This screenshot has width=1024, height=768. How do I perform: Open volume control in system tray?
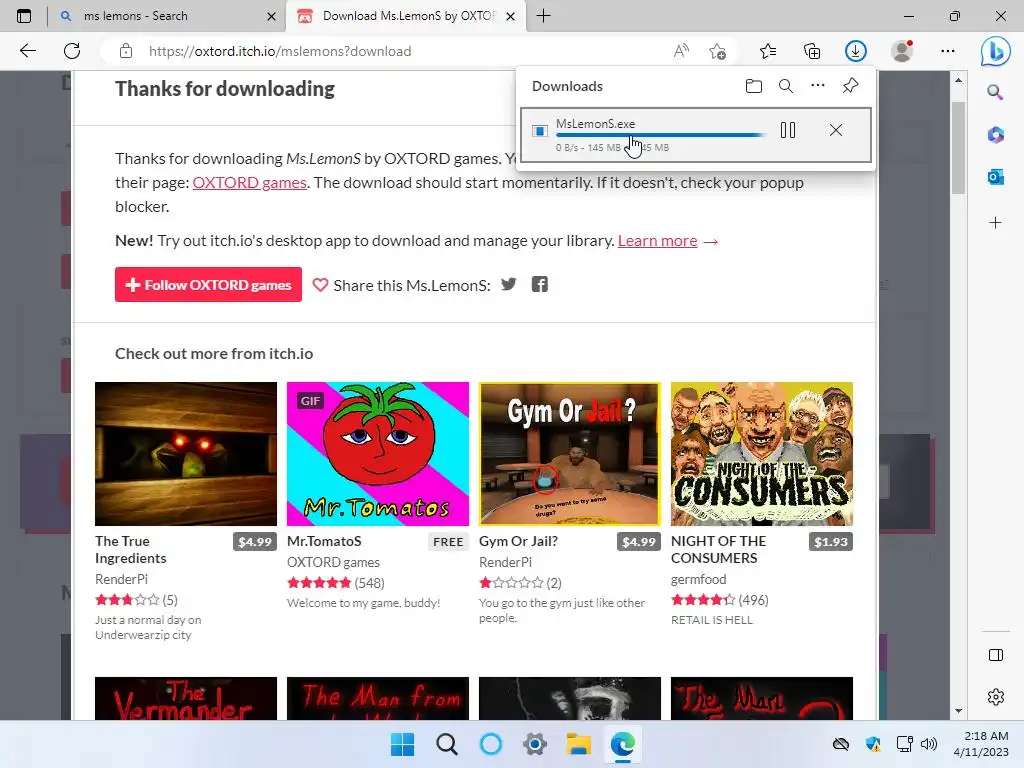tap(928, 744)
